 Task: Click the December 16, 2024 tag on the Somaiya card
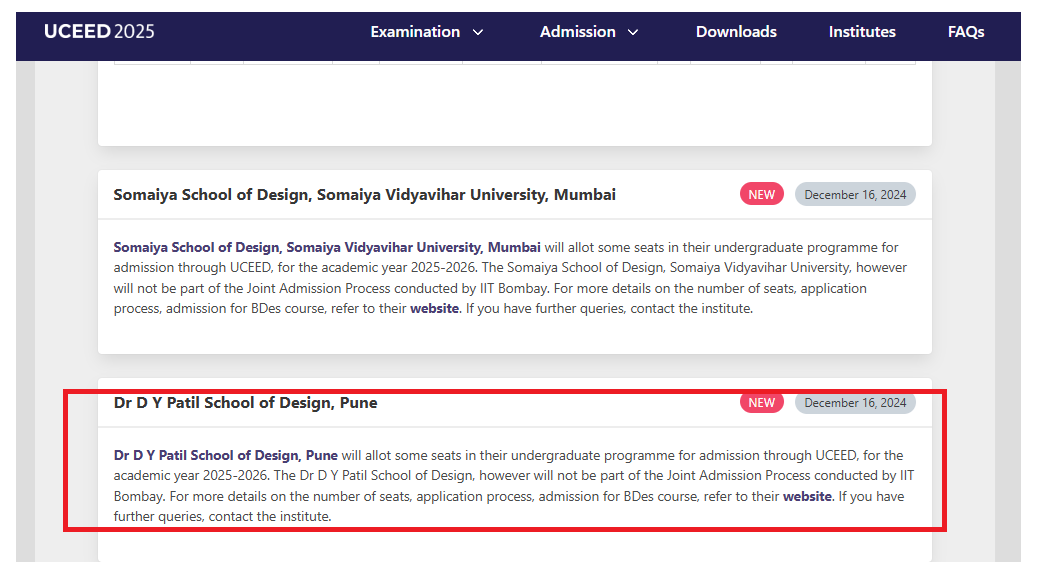pyautogui.click(x=855, y=194)
